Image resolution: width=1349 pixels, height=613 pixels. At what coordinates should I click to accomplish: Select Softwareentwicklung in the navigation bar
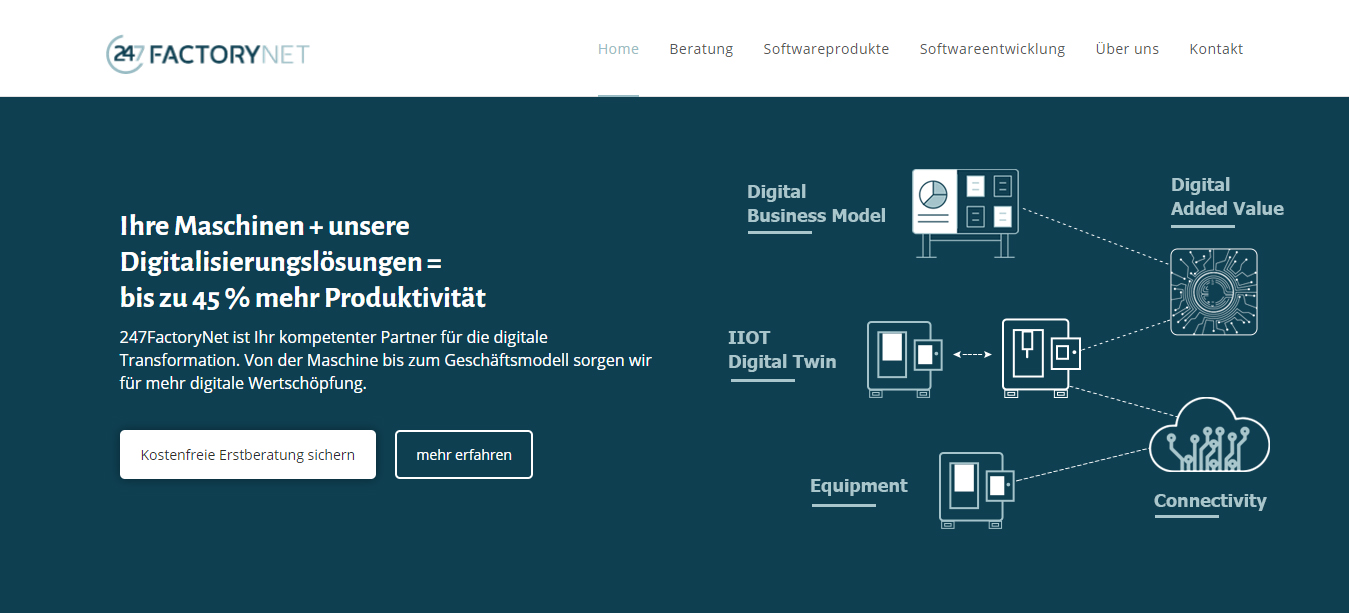(x=992, y=49)
